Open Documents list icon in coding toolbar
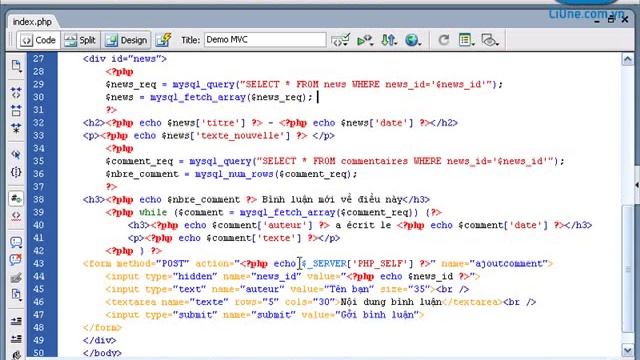This screenshot has height=360, width=640. point(16,66)
